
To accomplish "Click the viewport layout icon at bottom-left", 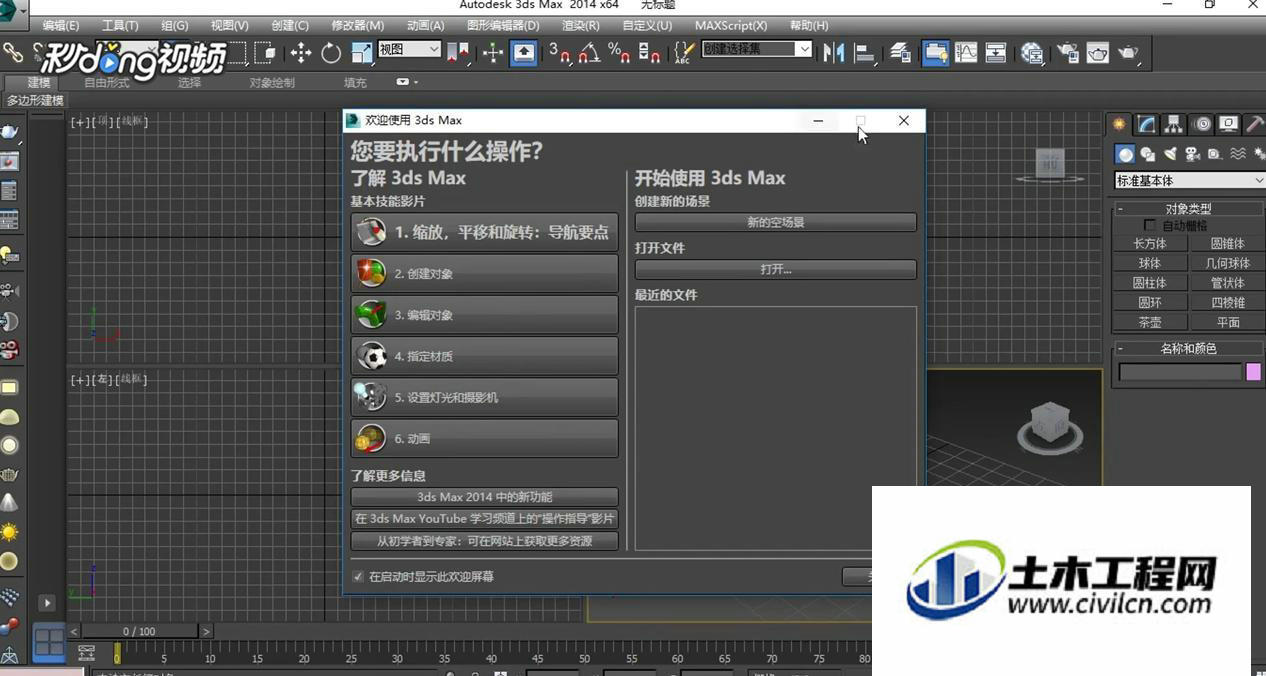I will 49,641.
